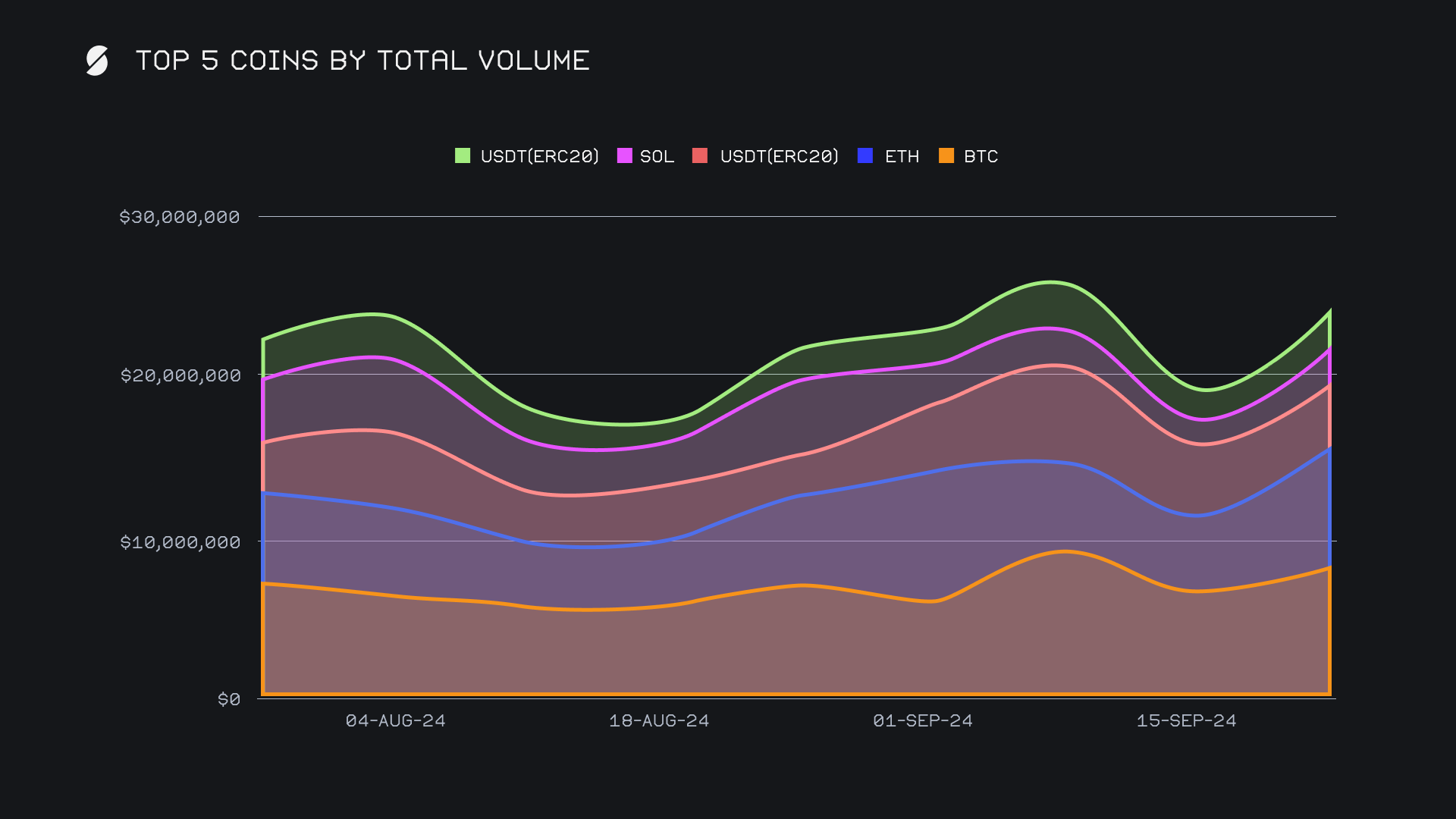
Task: Click the salmon USDT(ERC20) legend swatch
Action: coord(700,156)
